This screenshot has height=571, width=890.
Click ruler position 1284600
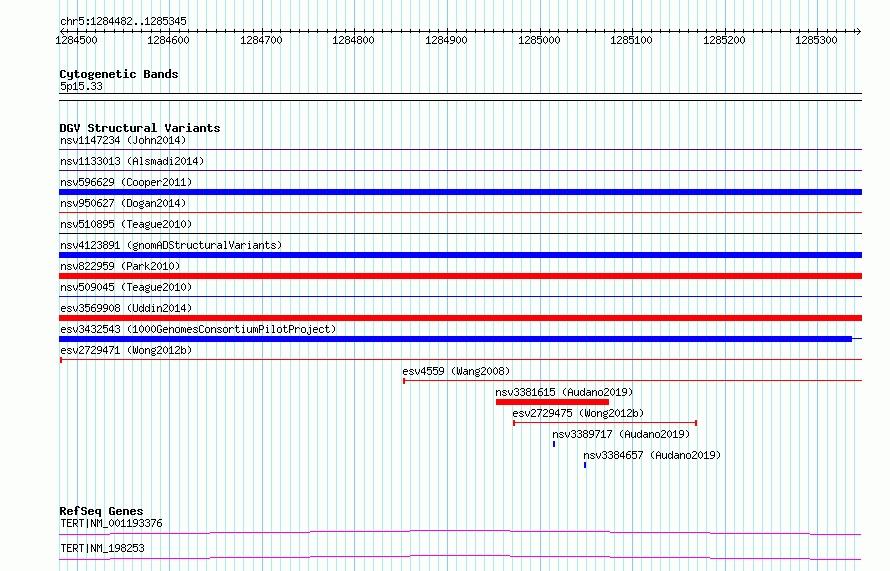point(169,40)
